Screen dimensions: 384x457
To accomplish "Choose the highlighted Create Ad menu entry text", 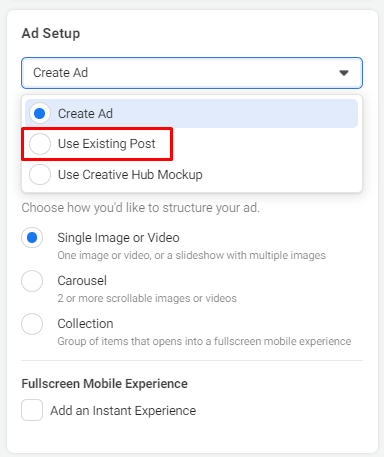I will click(x=85, y=114).
